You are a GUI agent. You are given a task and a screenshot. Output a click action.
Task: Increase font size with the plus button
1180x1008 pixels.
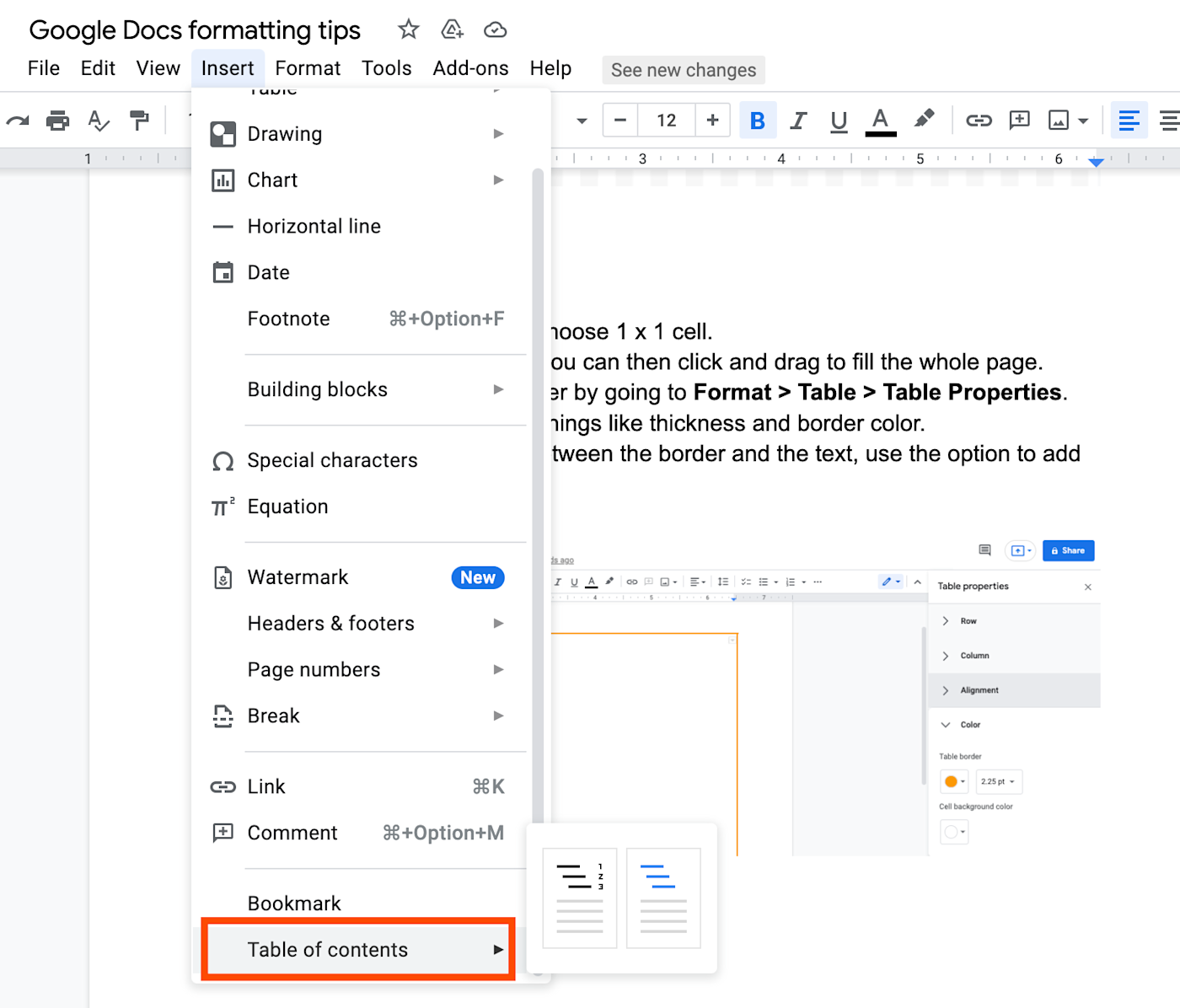713,121
